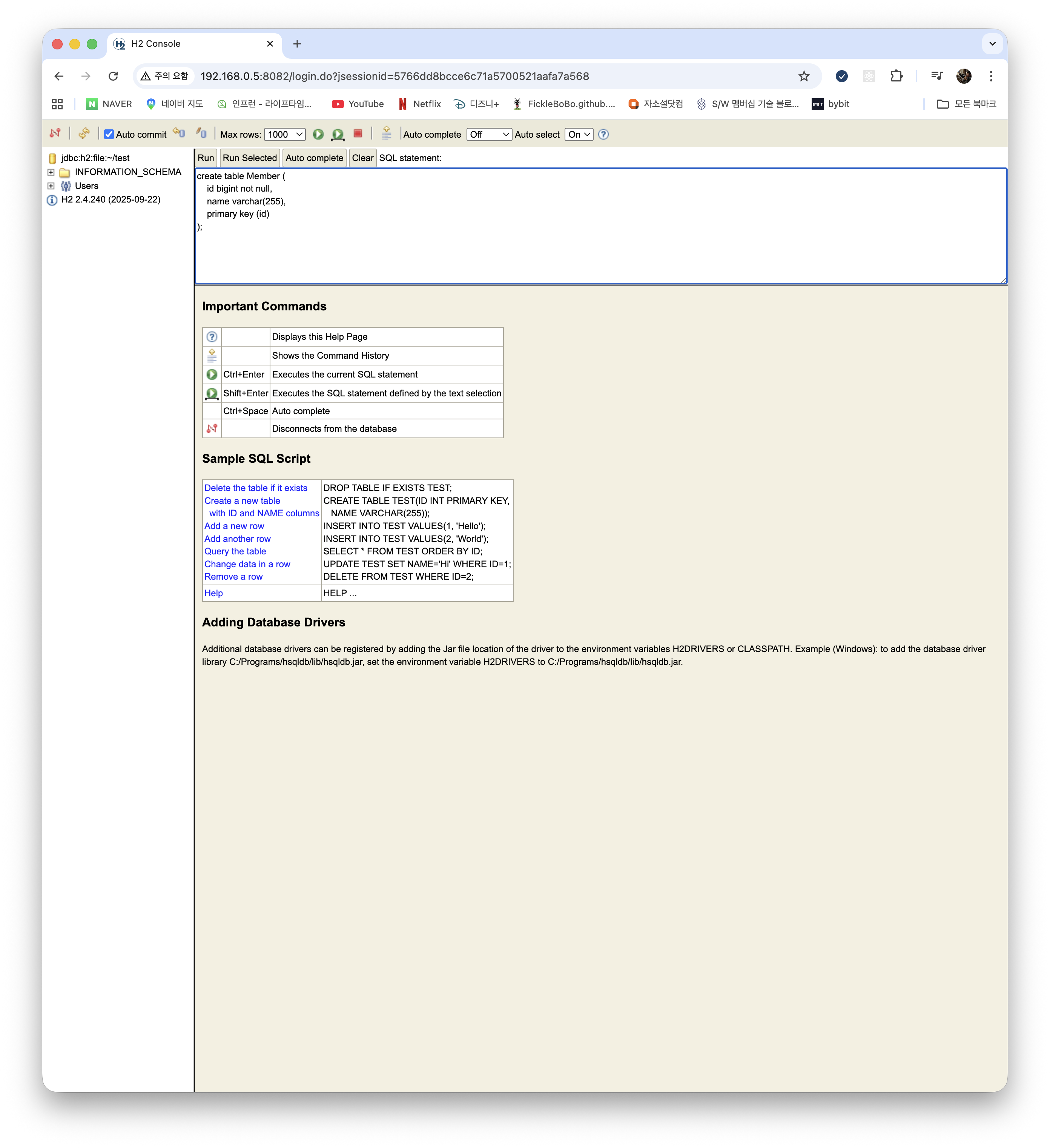The image size is (1050, 1148).
Task: Click the Disconnect icon in the toolbar
Action: point(55,133)
